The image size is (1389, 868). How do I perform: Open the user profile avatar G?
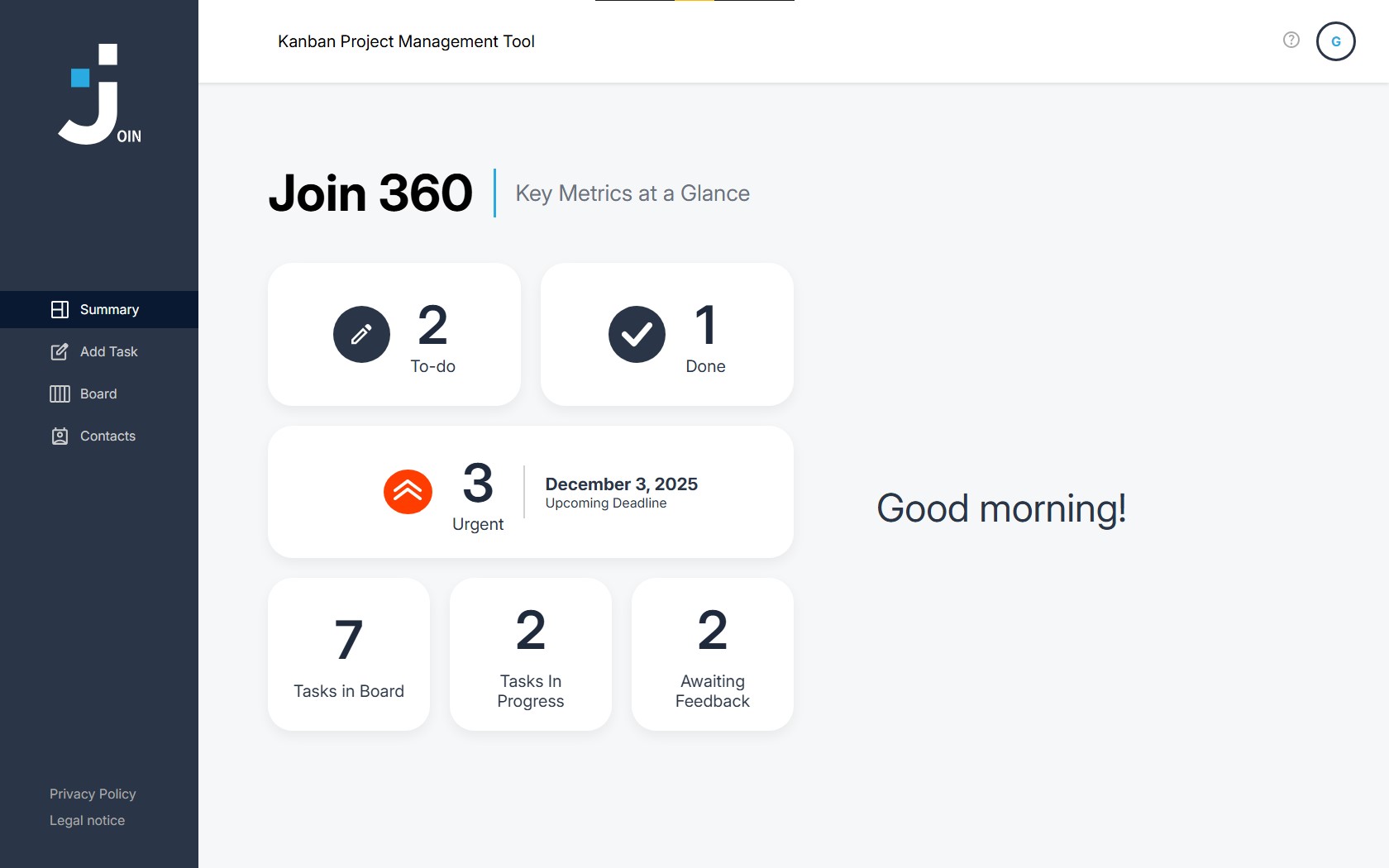pyautogui.click(x=1336, y=41)
